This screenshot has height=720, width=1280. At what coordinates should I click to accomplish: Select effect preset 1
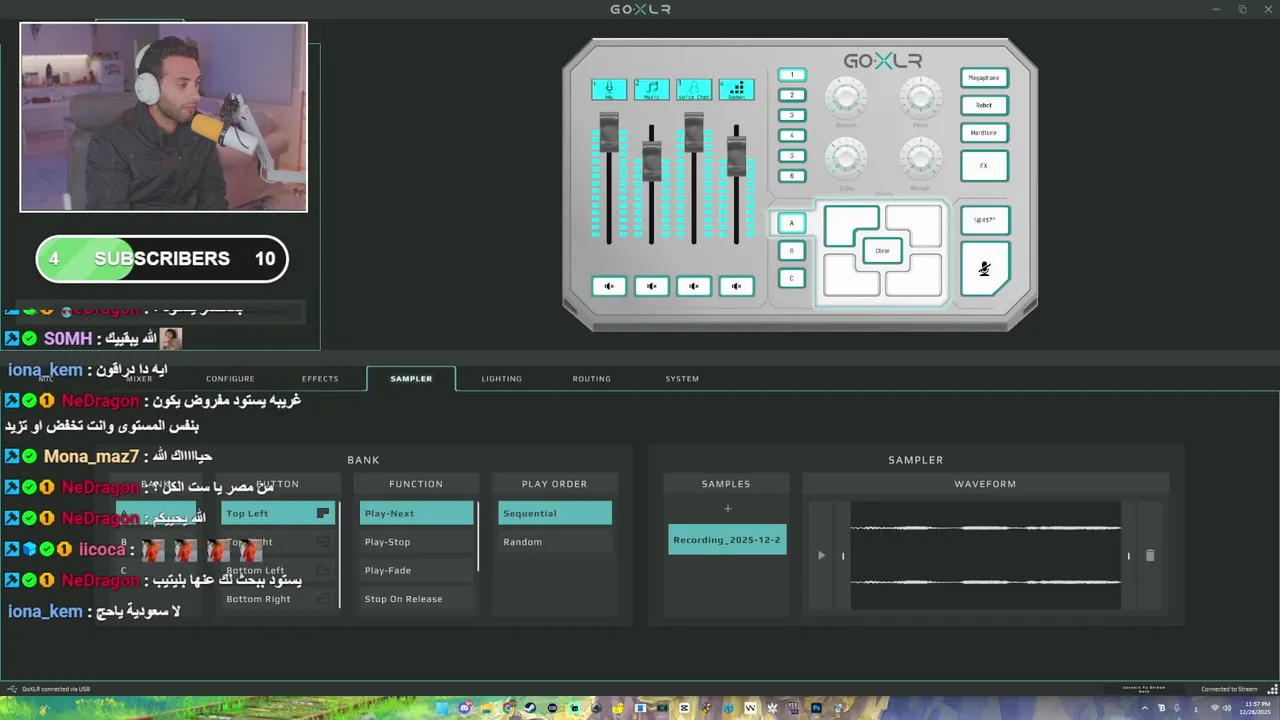[791, 75]
